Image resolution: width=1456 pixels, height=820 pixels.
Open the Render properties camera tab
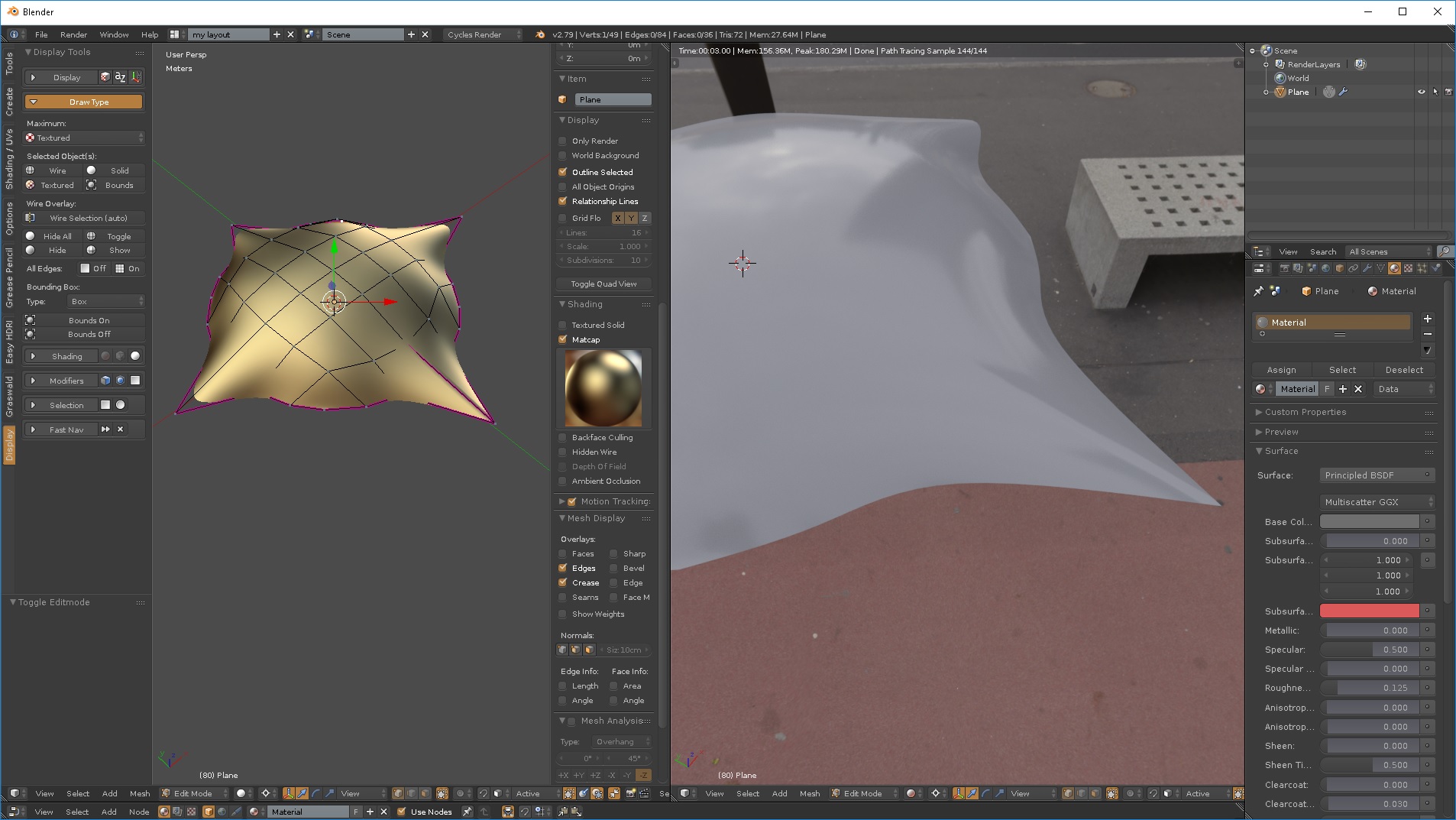click(1285, 268)
